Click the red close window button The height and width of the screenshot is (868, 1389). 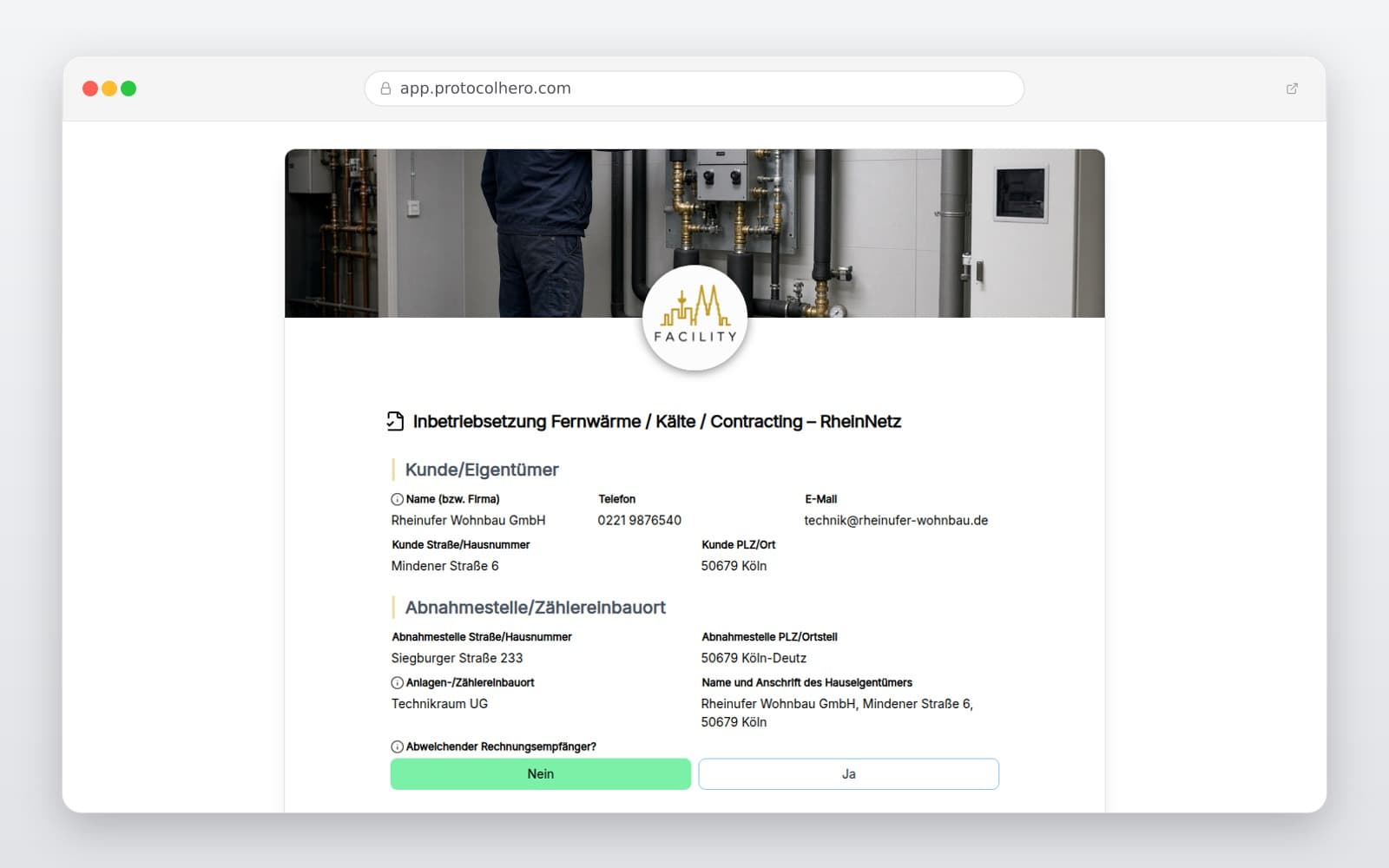(90, 89)
